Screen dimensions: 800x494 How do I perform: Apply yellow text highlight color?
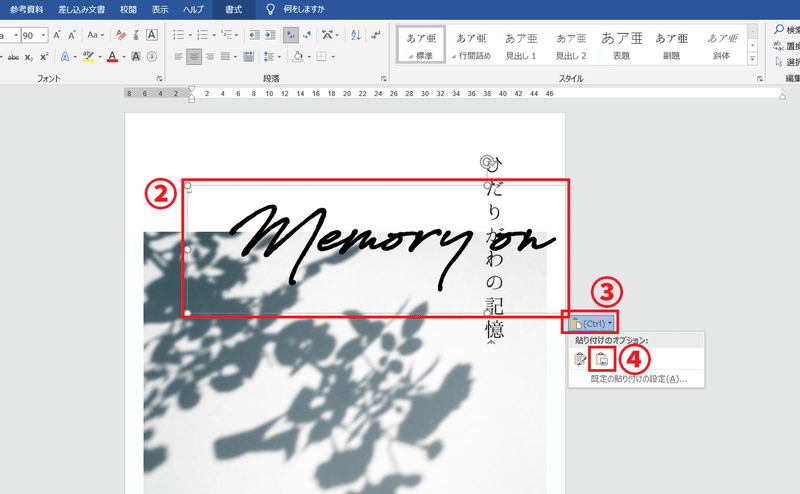tap(89, 56)
